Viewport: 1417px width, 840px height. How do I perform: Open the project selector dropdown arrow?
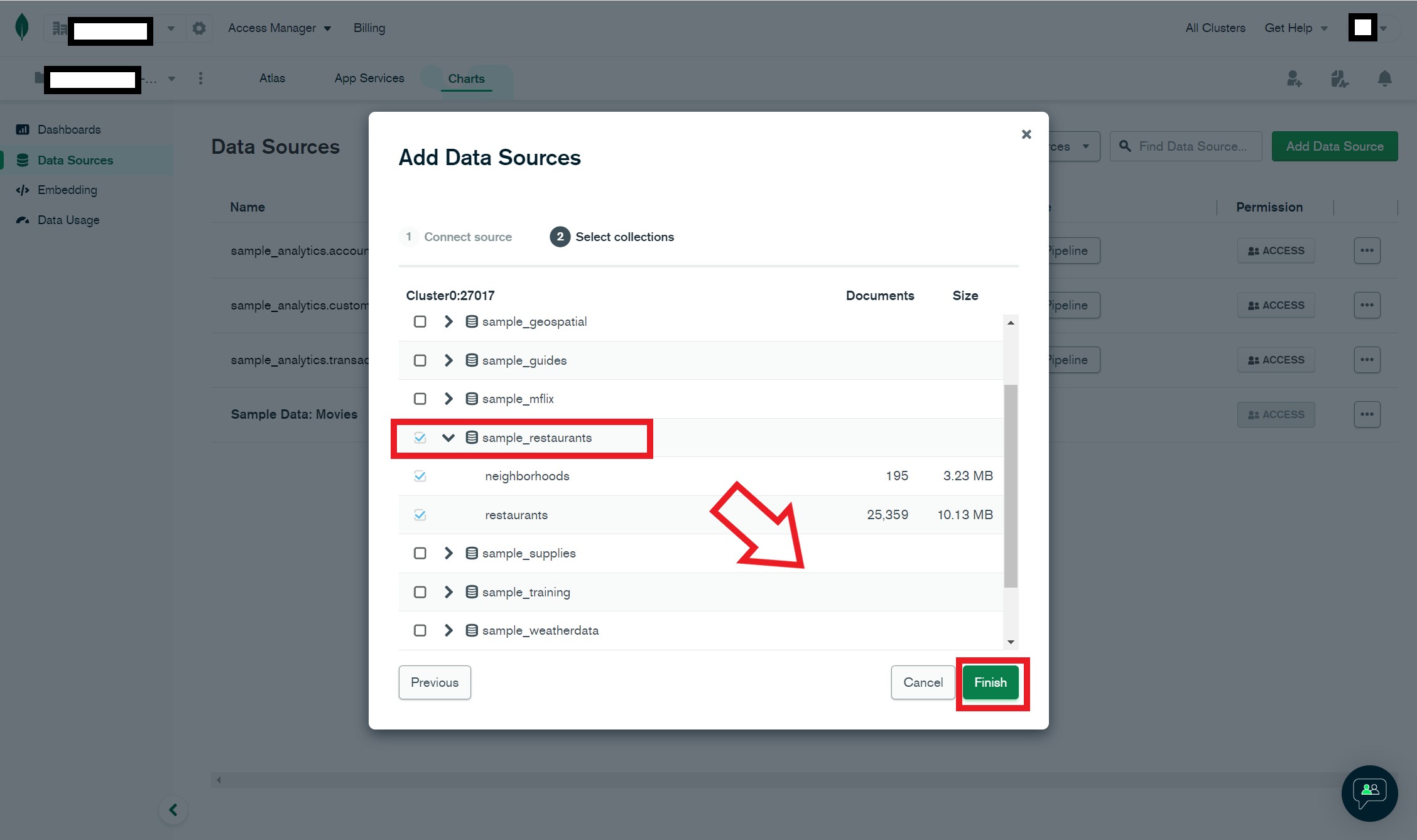click(171, 79)
